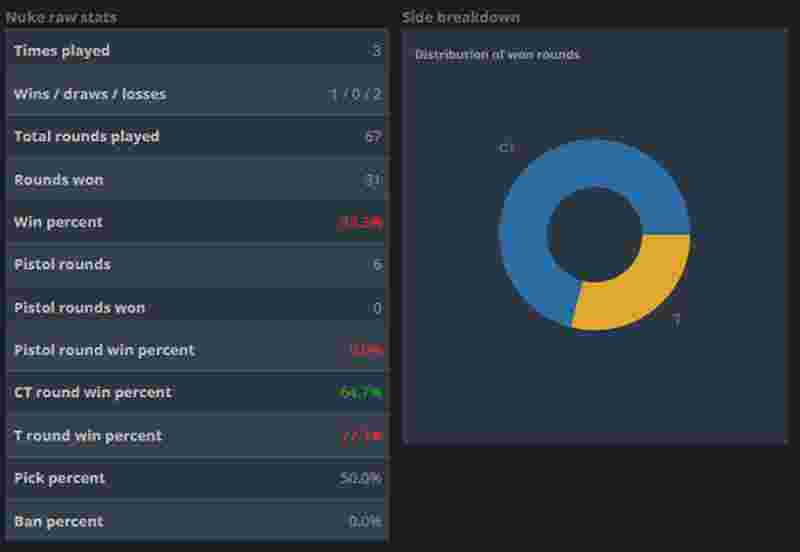The width and height of the screenshot is (800, 552).
Task: Click the Pick percent value 50.0%
Action: point(360,479)
